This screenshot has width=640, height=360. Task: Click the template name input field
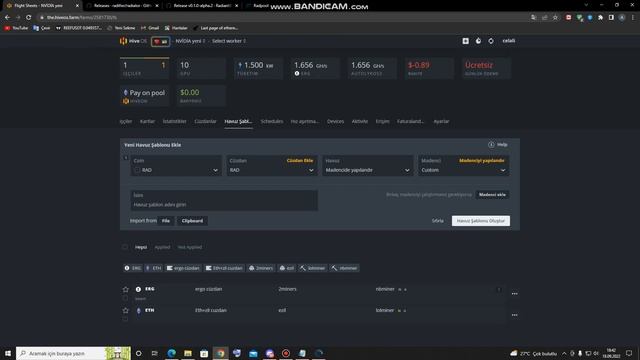coord(224,200)
